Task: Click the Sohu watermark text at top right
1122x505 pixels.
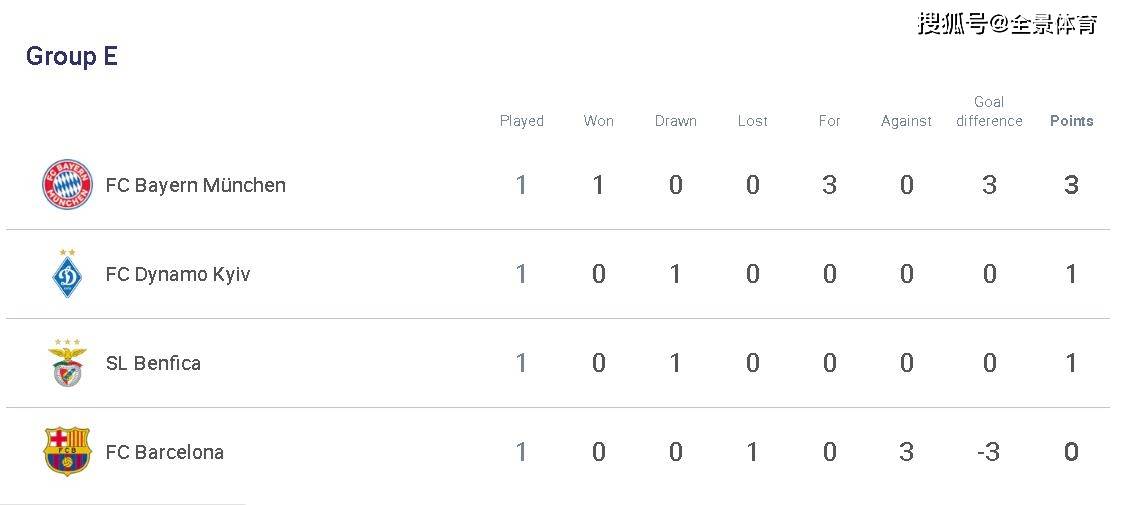Action: click(1007, 23)
